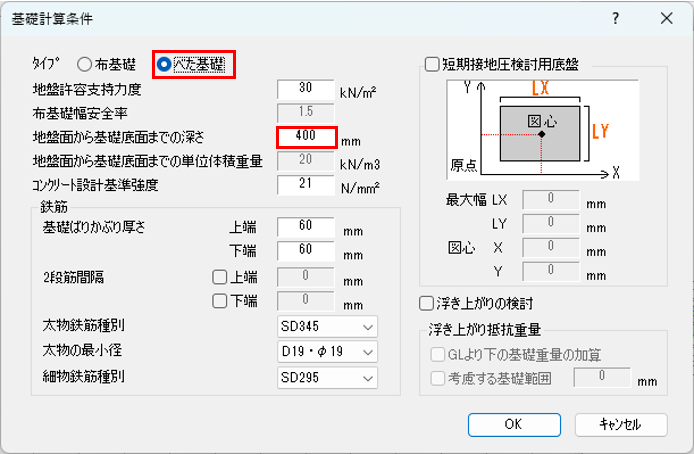Enable the 浮き上がりの検討 checkbox
This screenshot has height=454, width=694.
click(426, 304)
